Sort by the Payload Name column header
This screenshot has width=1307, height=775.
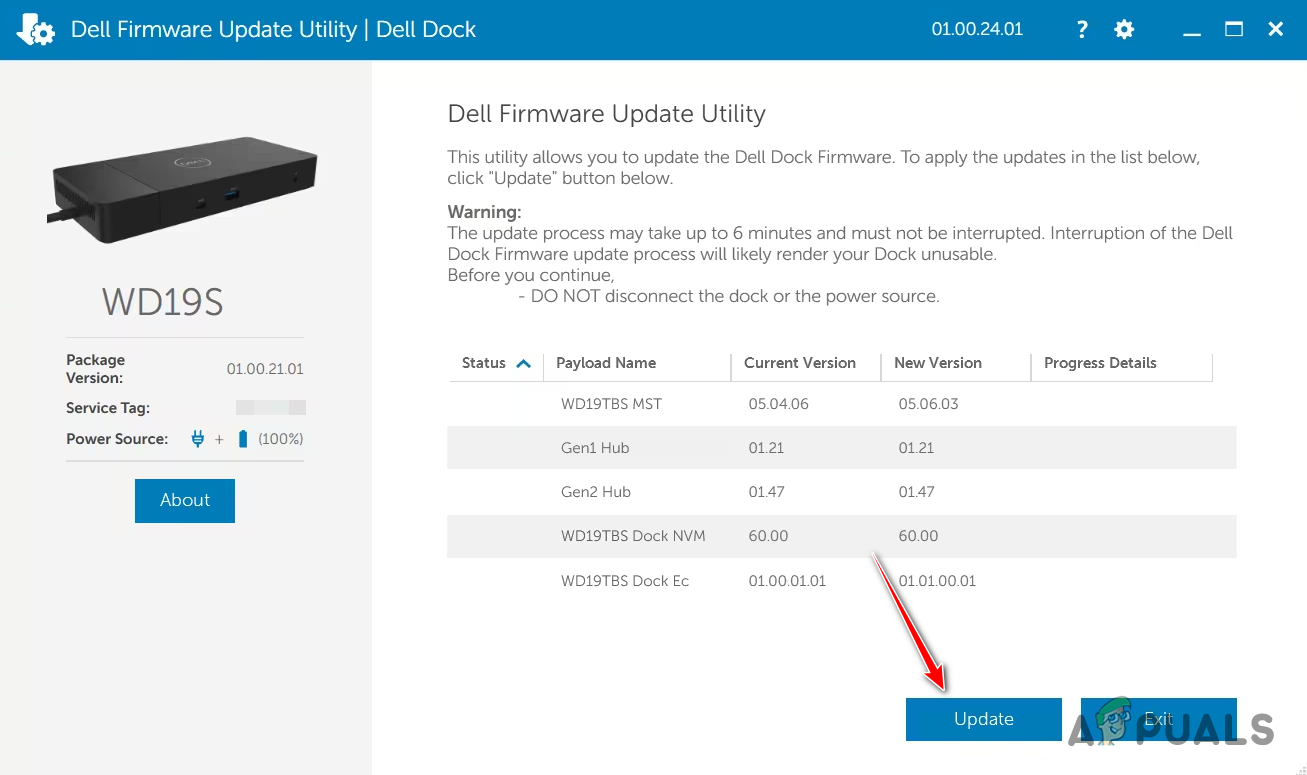605,363
